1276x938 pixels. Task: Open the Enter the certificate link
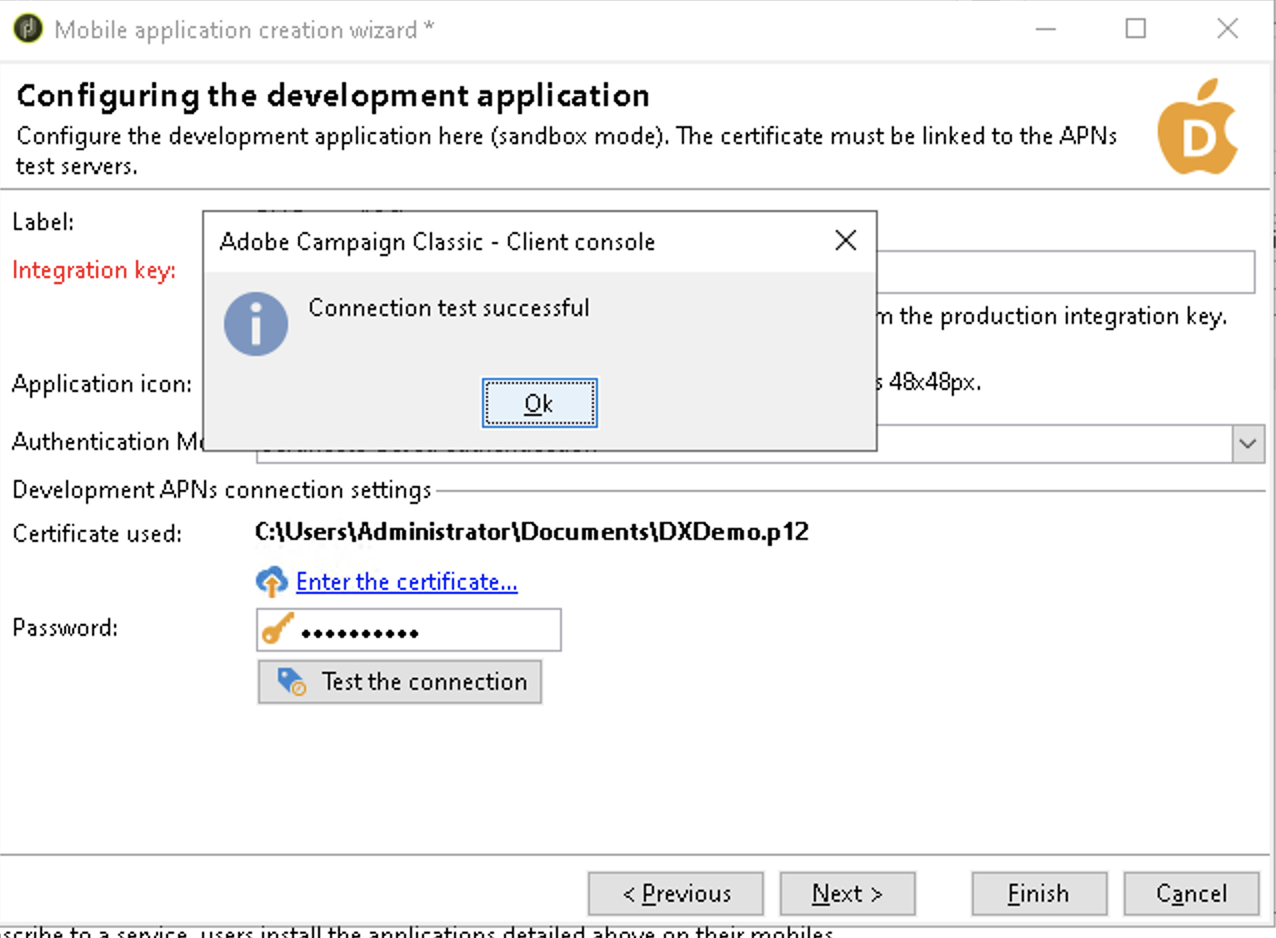click(407, 582)
